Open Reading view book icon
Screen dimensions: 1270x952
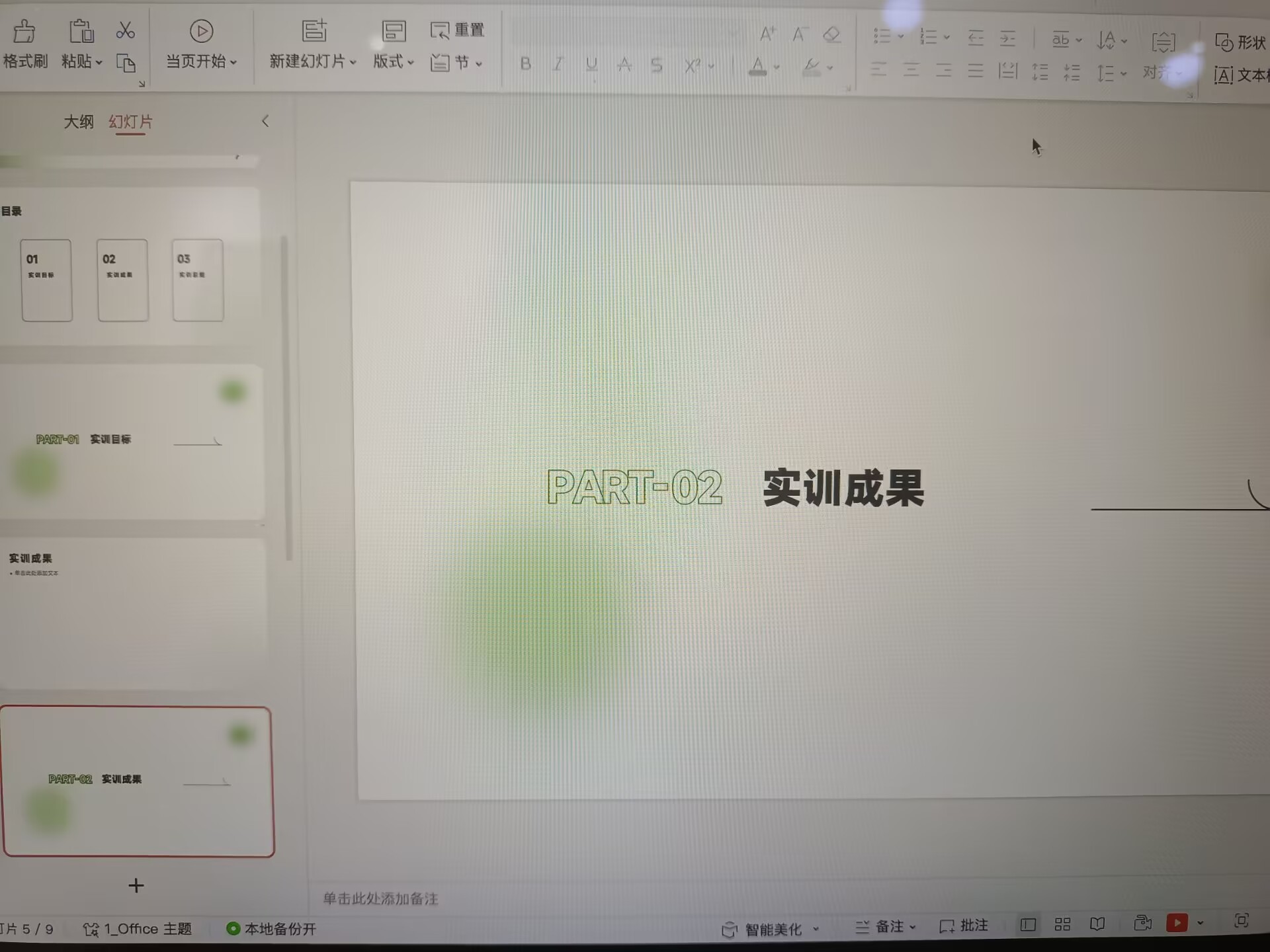[1097, 924]
